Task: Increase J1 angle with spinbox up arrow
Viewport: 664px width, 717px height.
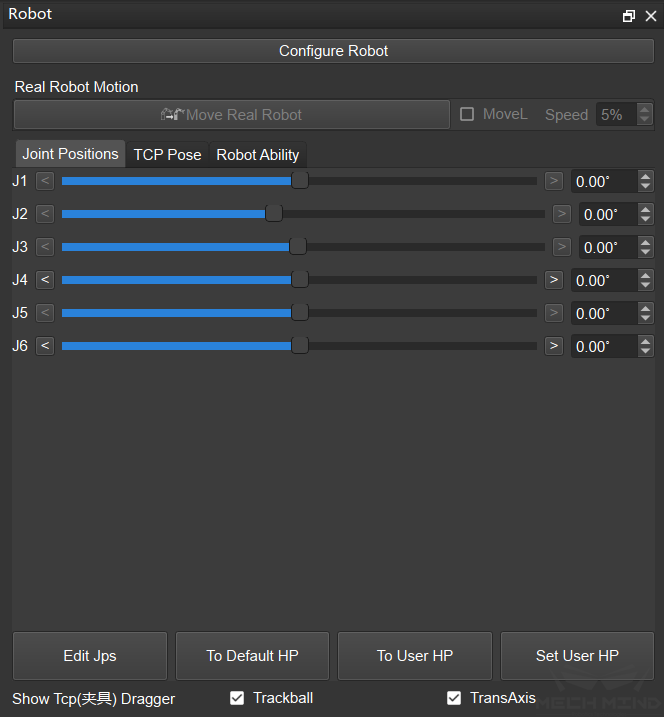Action: pyautogui.click(x=645, y=177)
